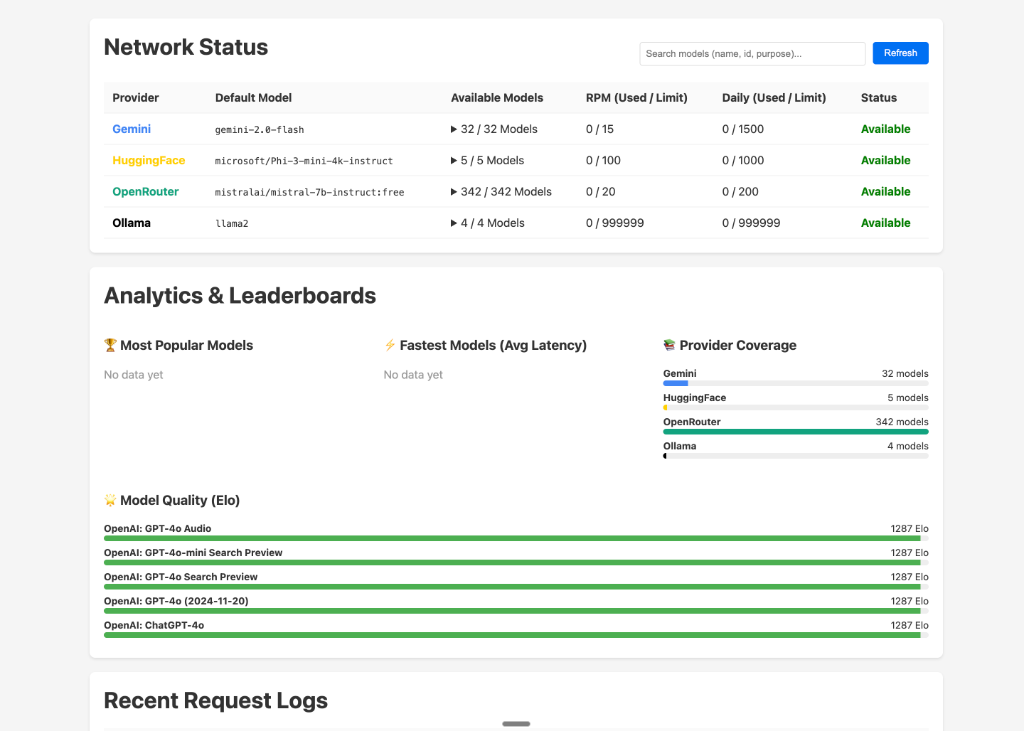Click the Network Status heading
Viewport: 1024px width, 731px height.
pos(186,47)
